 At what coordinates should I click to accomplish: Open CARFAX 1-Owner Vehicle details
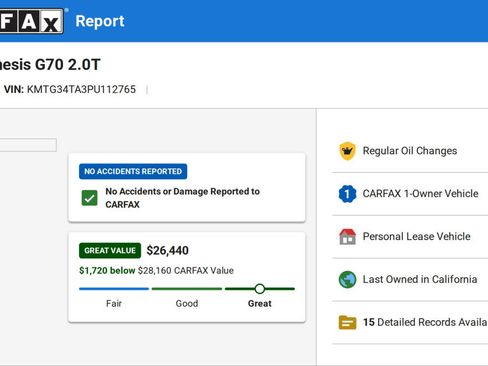(410, 194)
